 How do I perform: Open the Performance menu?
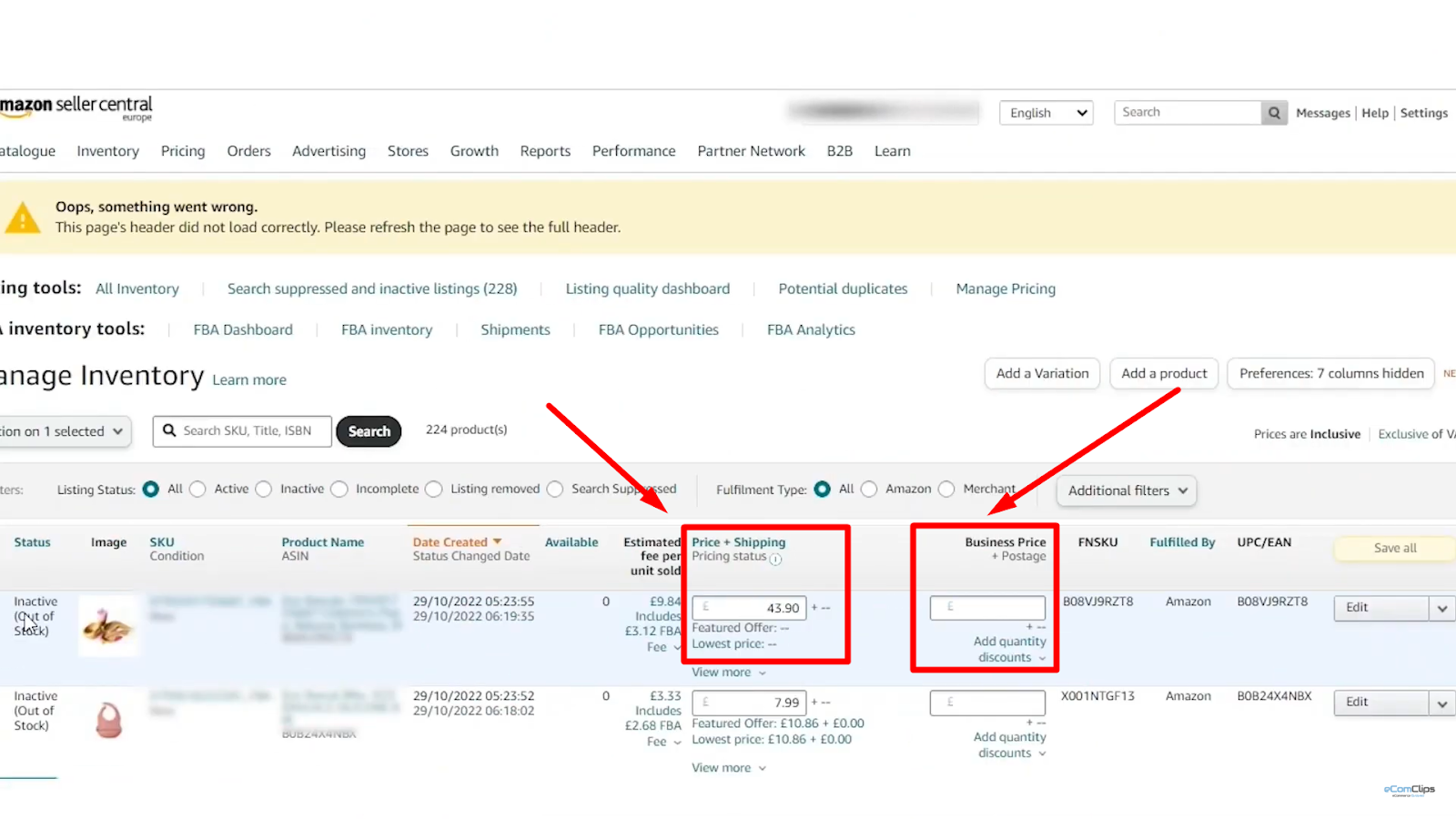pyautogui.click(x=634, y=151)
